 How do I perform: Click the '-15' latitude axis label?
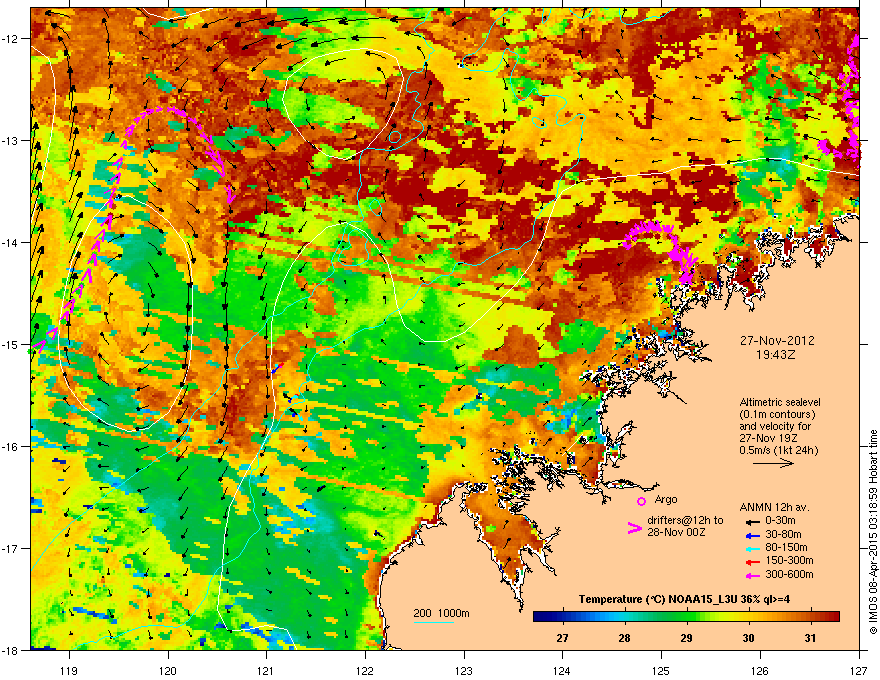tap(10, 344)
